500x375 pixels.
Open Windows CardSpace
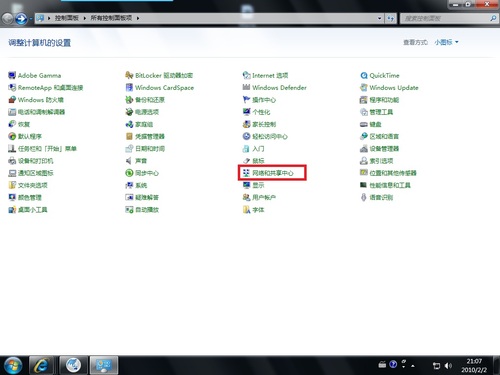click(159, 88)
